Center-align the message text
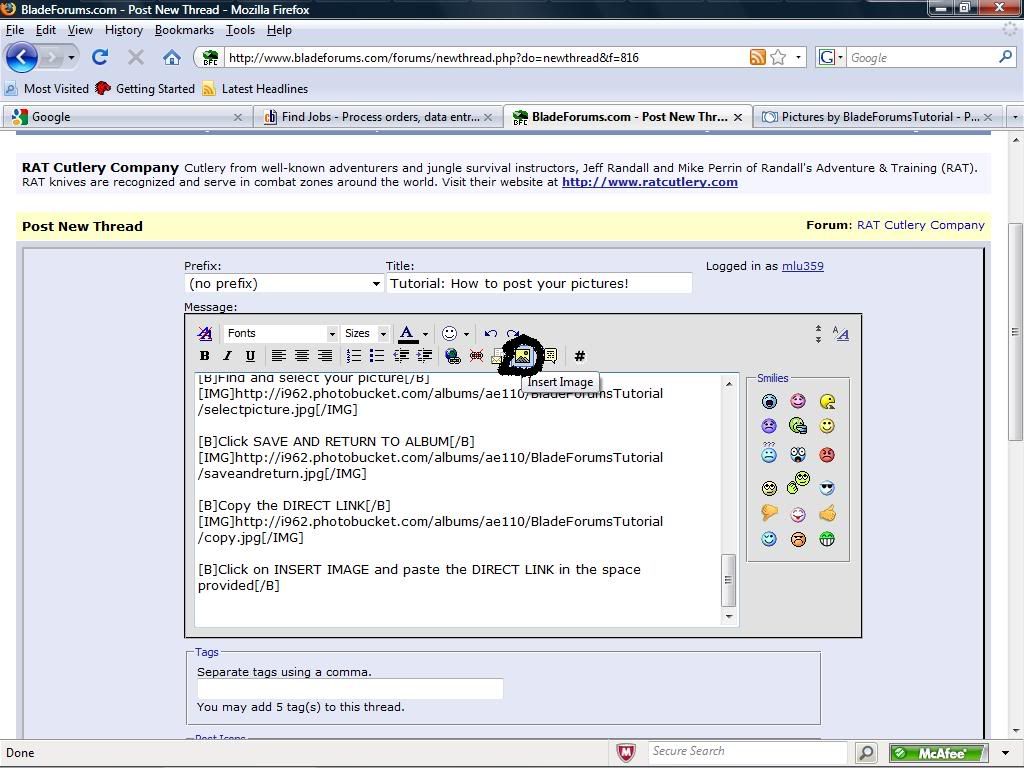This screenshot has width=1024, height=768. (301, 356)
